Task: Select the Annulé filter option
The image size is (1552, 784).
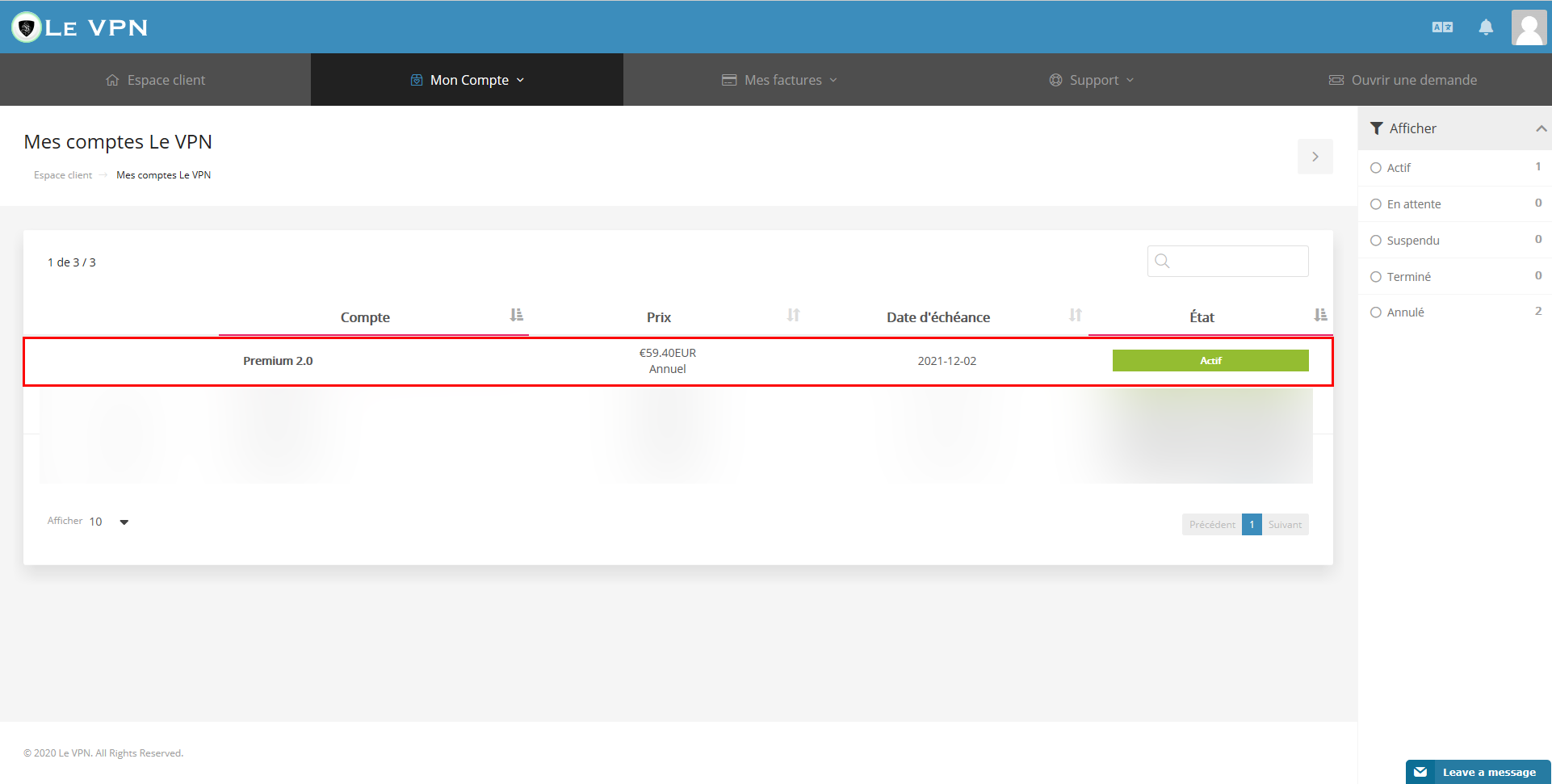Action: point(1376,312)
